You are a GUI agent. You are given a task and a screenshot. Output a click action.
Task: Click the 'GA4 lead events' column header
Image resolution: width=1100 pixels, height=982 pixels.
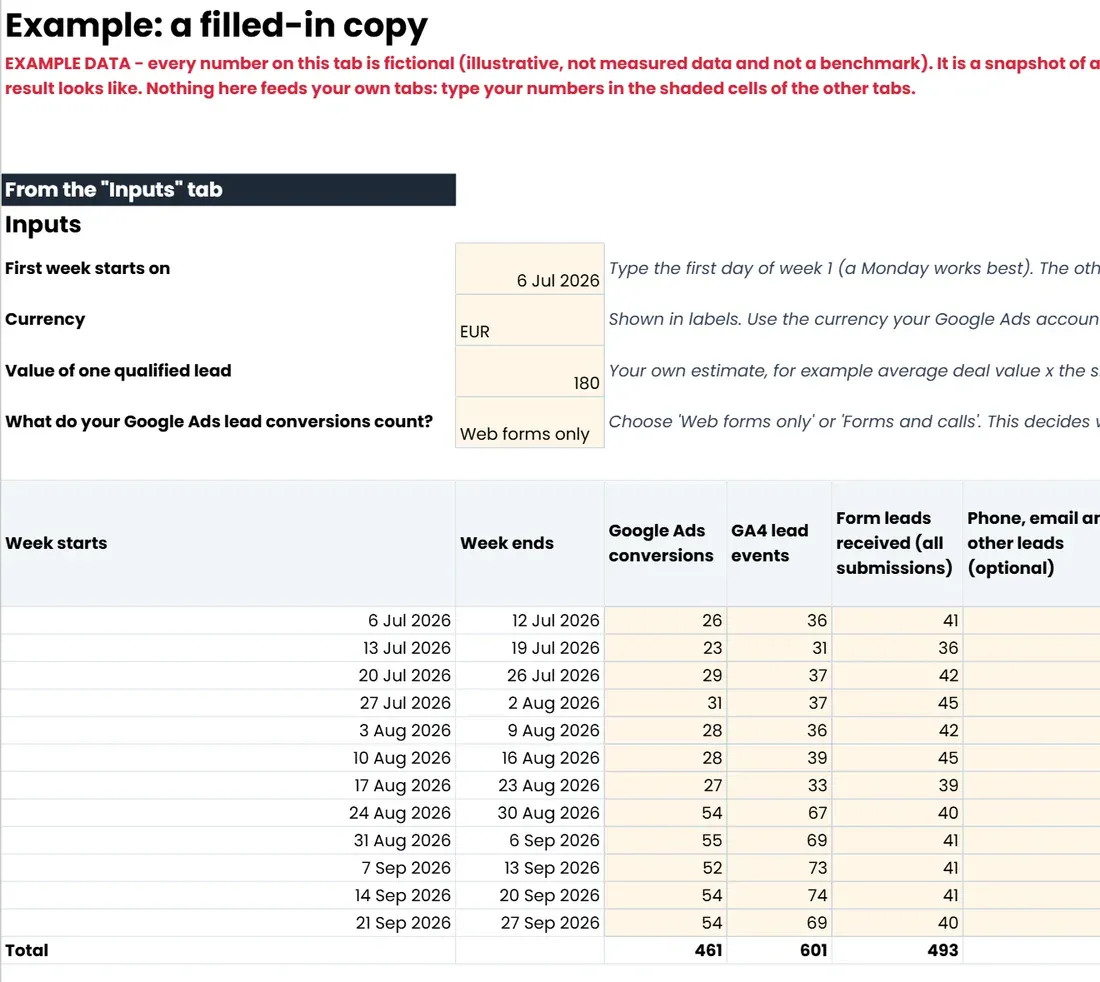[x=779, y=544]
